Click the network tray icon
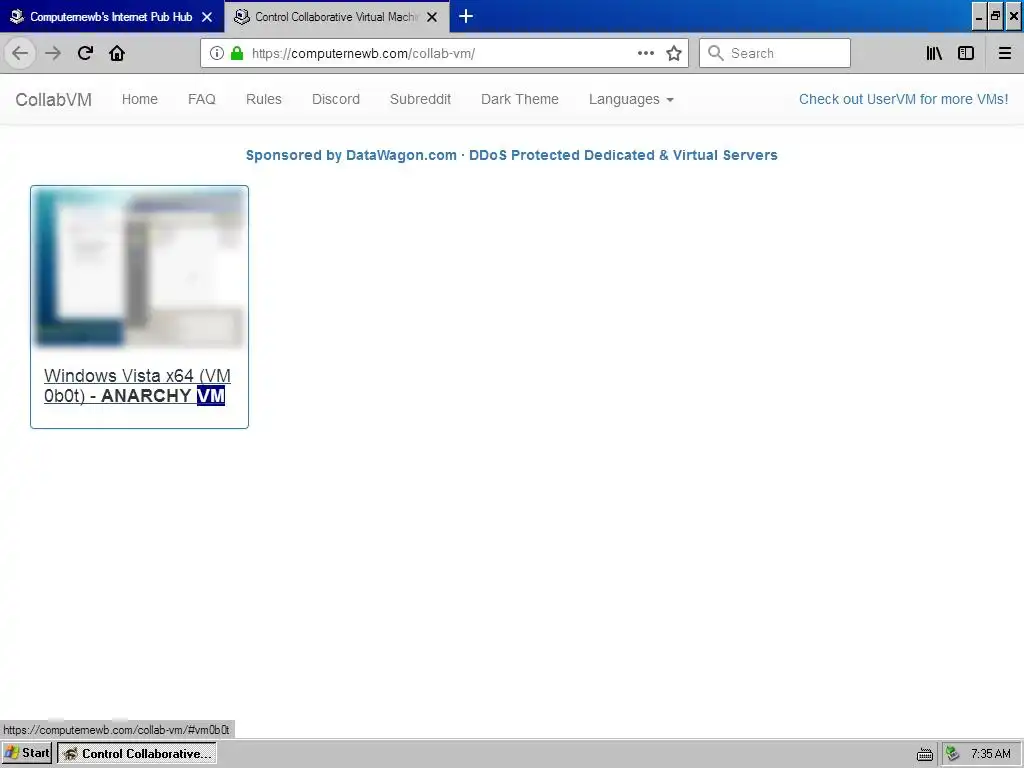The width and height of the screenshot is (1024, 768). point(953,754)
